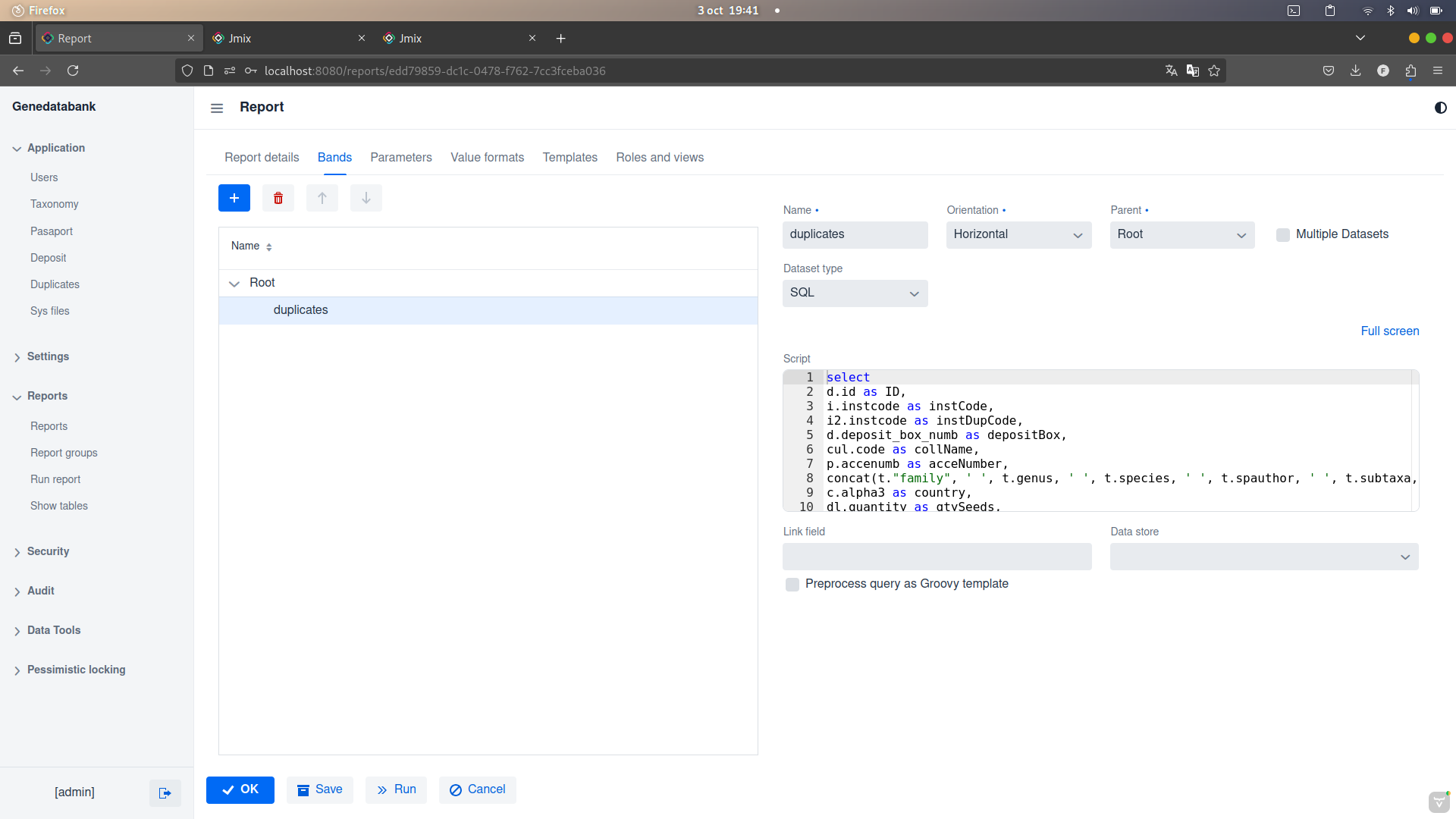Open system volume indicator
The image size is (1456, 819).
click(x=1412, y=11)
